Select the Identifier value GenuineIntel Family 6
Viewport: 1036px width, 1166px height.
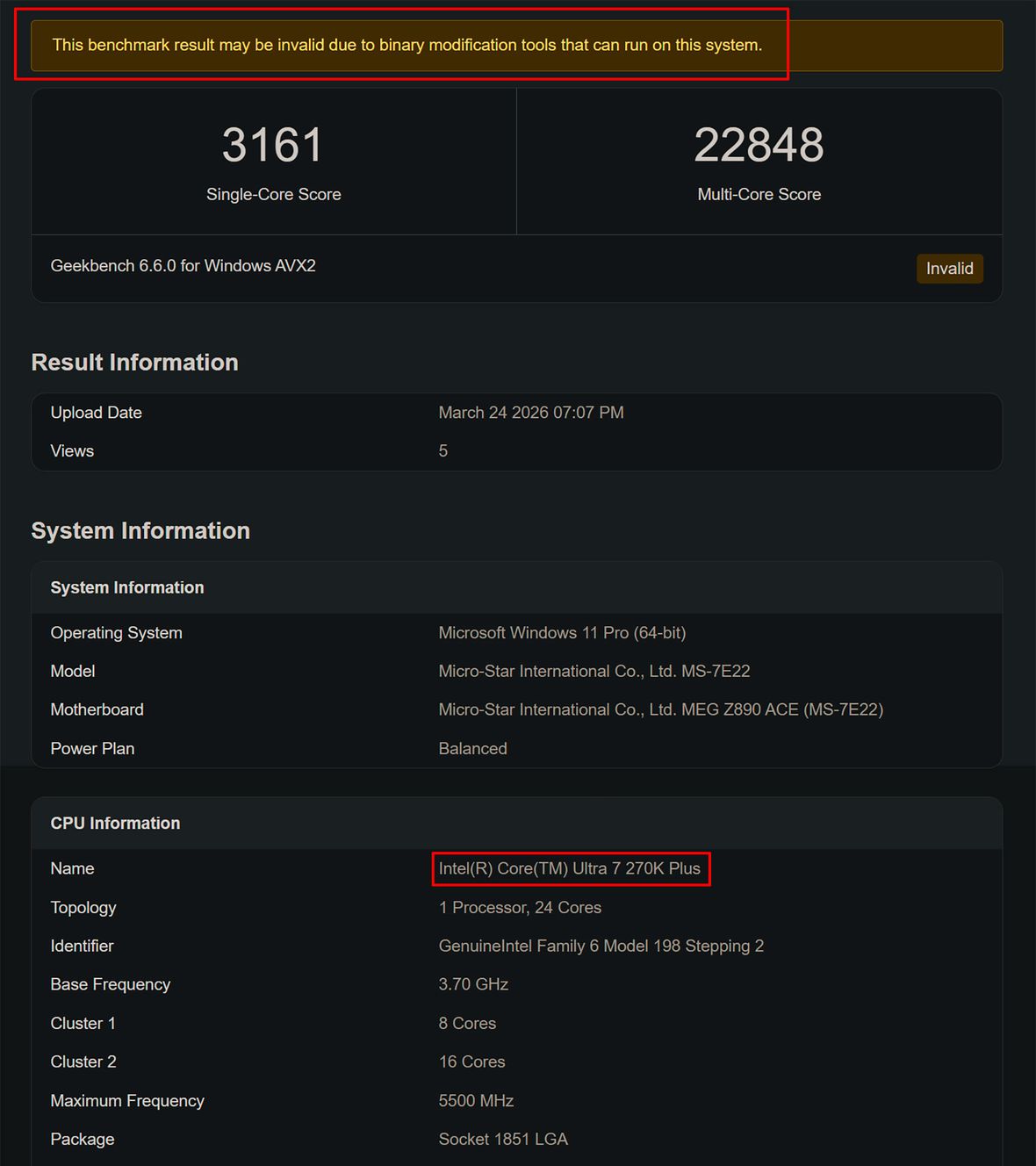point(601,946)
